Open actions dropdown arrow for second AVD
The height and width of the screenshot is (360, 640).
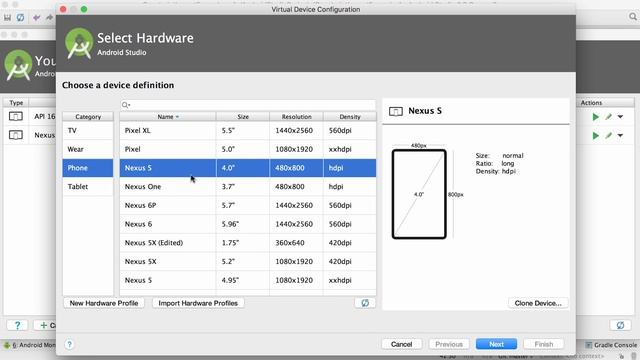click(620, 136)
